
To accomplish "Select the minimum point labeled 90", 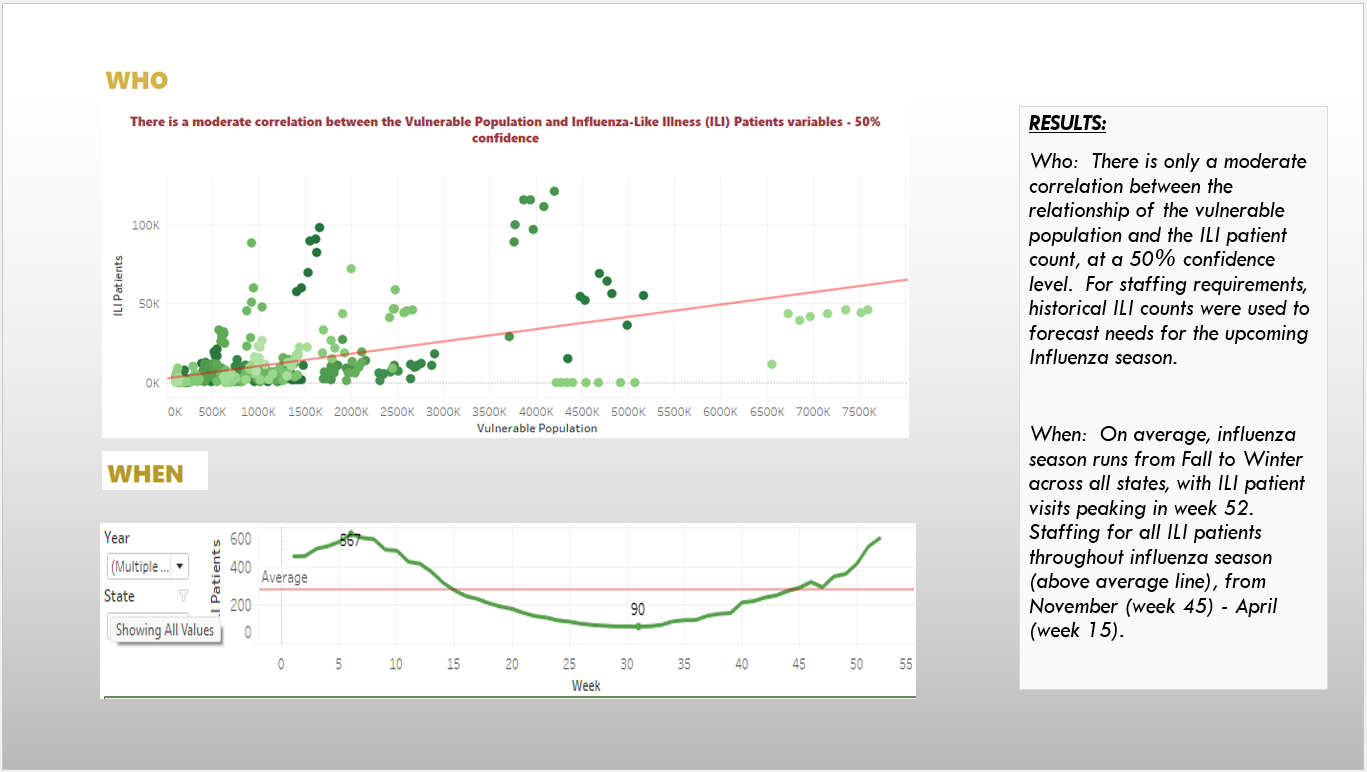I will click(x=638, y=626).
